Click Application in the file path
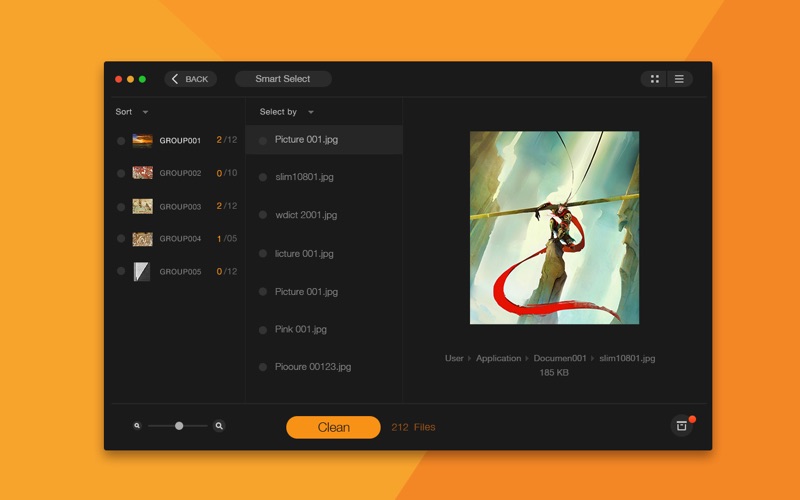This screenshot has height=500, width=800. pos(498,358)
